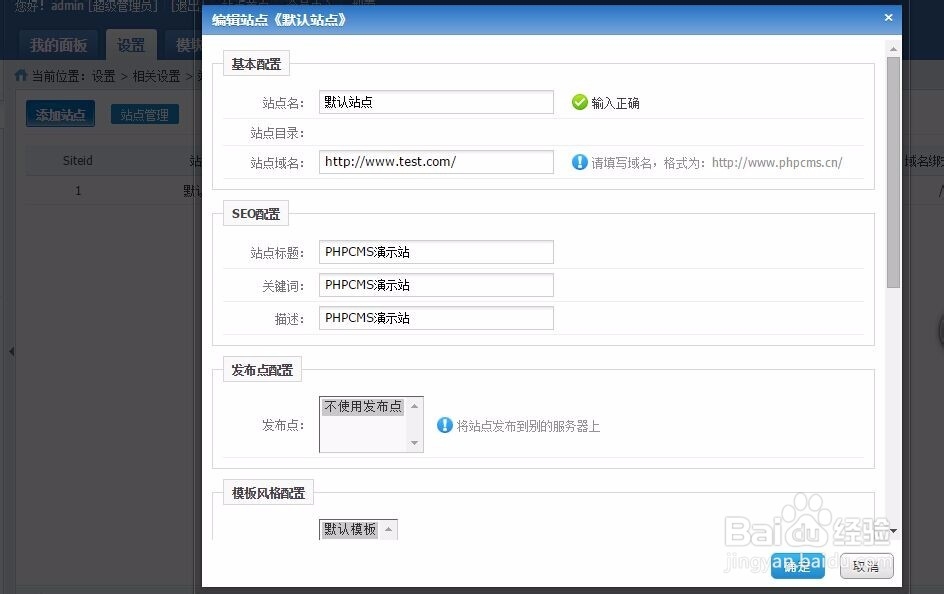The height and width of the screenshot is (594, 944).
Task: Click the 编辑站点《默认站点》 dialog title
Action: click(x=279, y=20)
